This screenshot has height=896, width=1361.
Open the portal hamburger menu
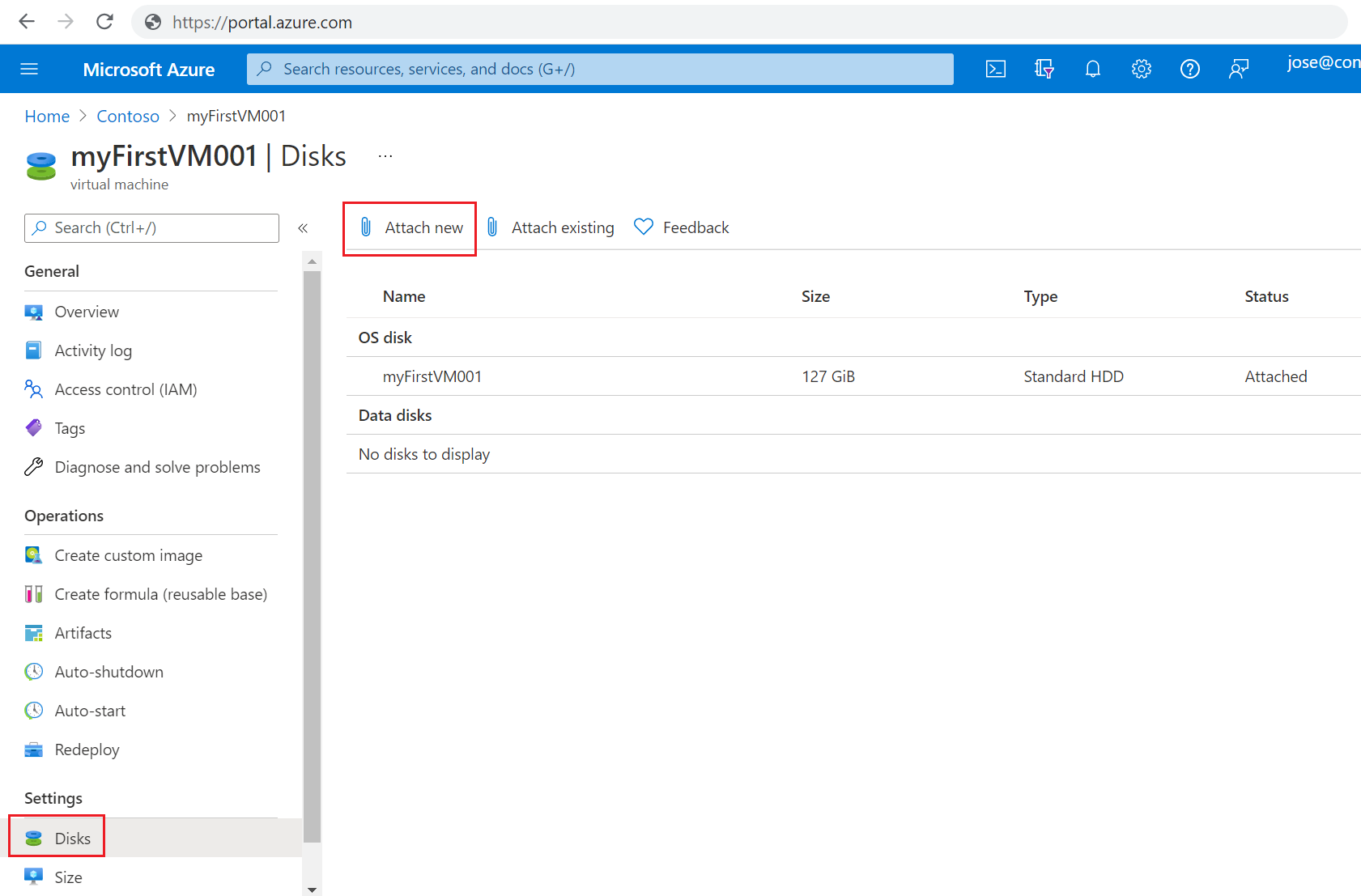click(29, 69)
